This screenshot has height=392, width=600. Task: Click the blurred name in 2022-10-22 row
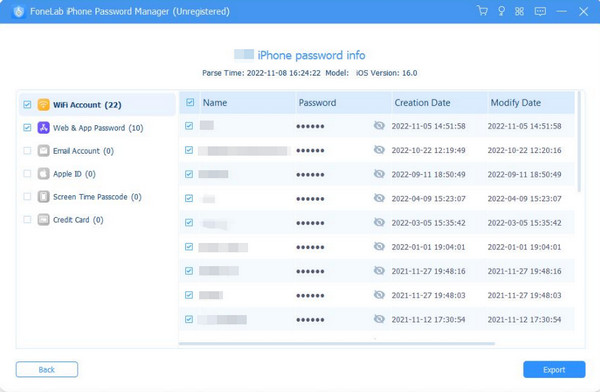(x=244, y=150)
